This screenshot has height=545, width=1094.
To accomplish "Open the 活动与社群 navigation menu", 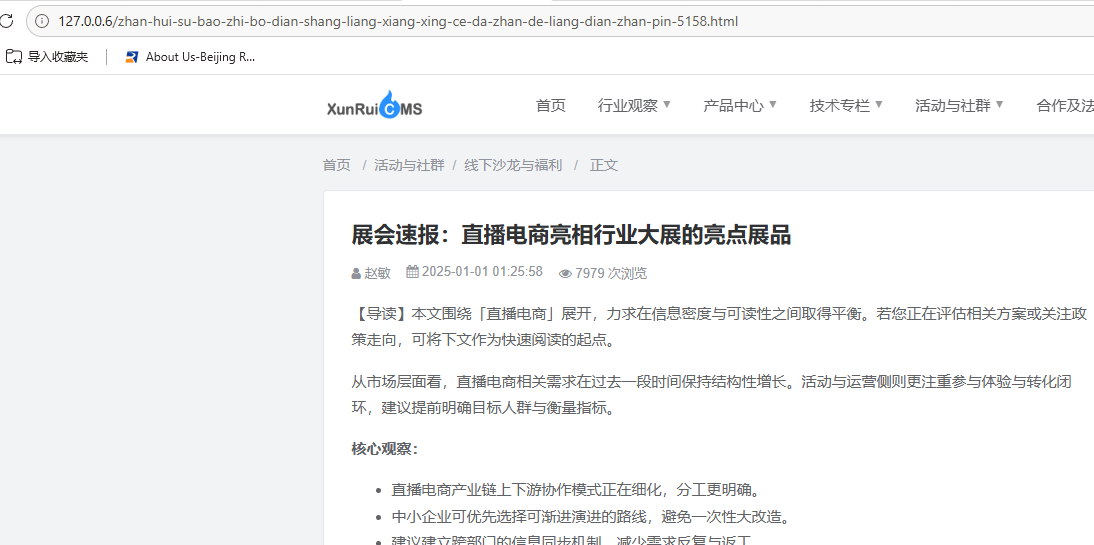I will pyautogui.click(x=952, y=105).
